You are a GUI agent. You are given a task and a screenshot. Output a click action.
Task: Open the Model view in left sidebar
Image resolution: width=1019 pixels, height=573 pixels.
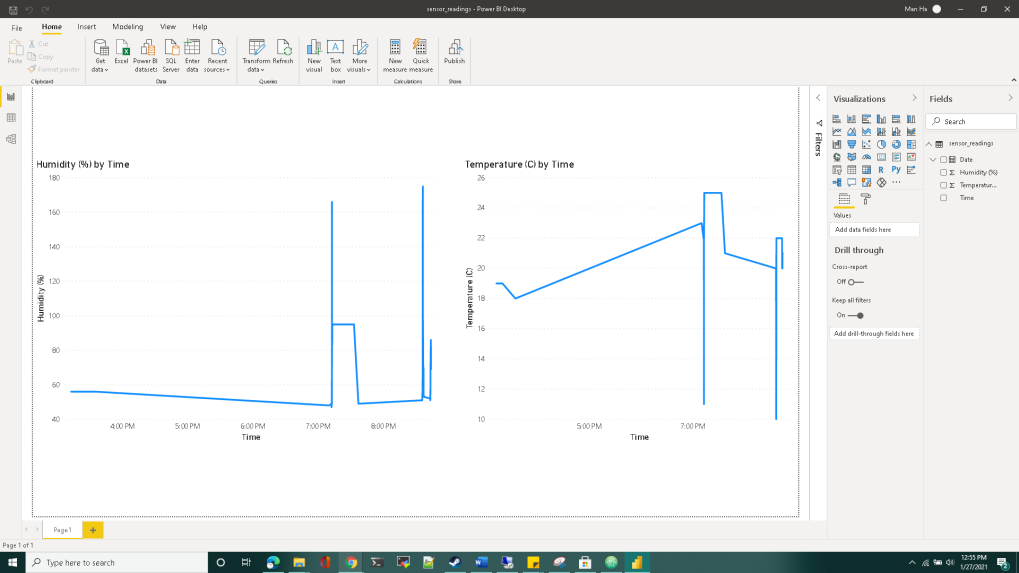click(x=11, y=139)
